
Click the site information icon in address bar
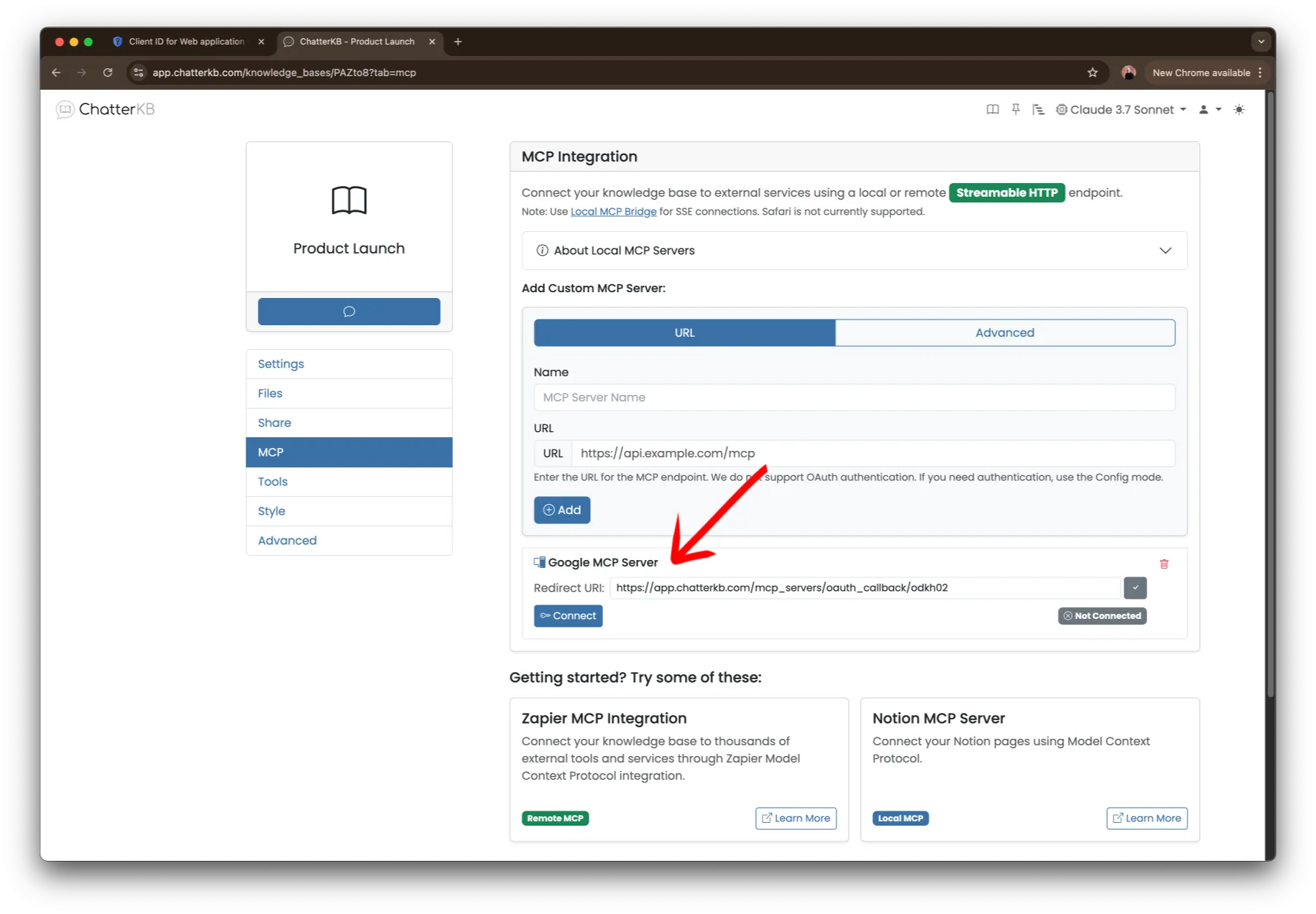(x=139, y=73)
